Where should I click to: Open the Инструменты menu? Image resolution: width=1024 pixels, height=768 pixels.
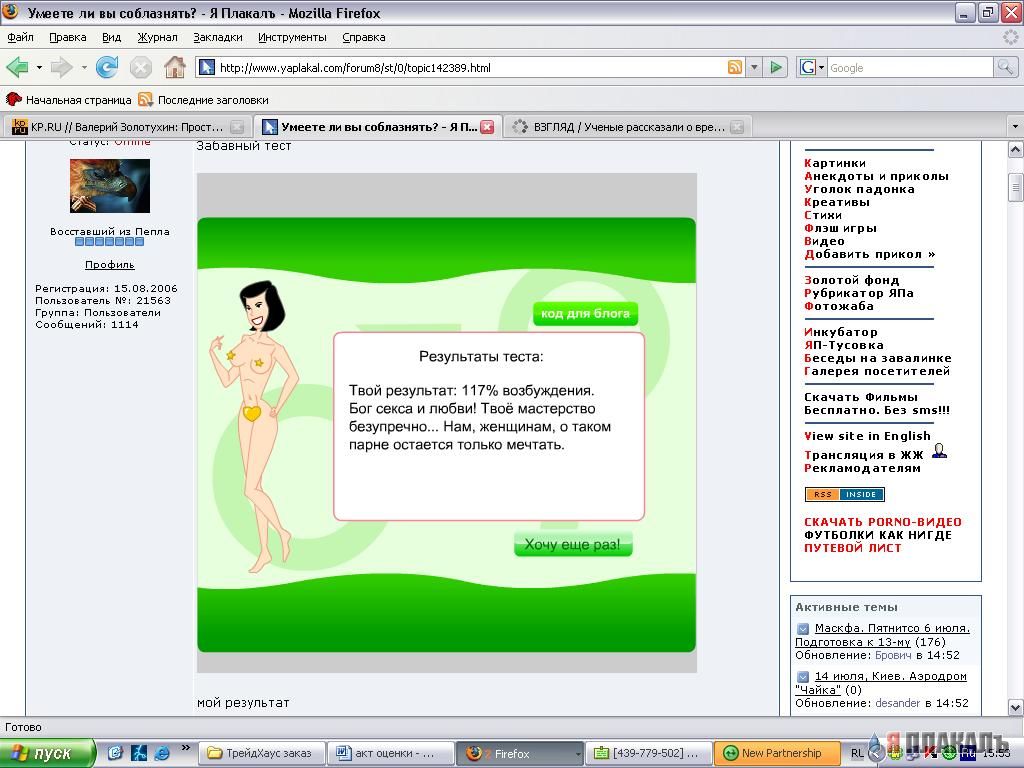[x=292, y=37]
